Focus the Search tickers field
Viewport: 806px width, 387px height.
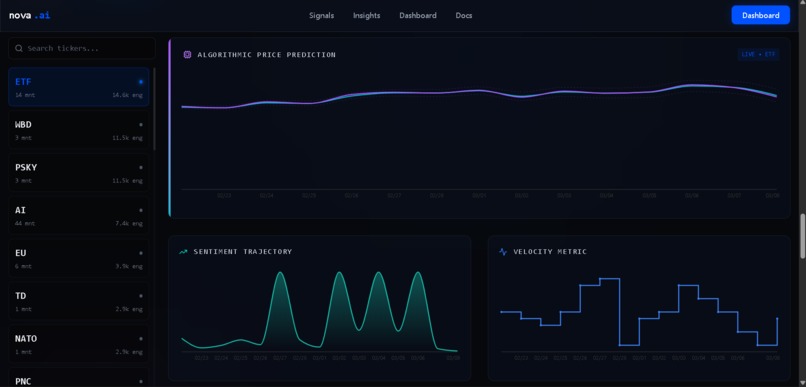click(x=82, y=48)
